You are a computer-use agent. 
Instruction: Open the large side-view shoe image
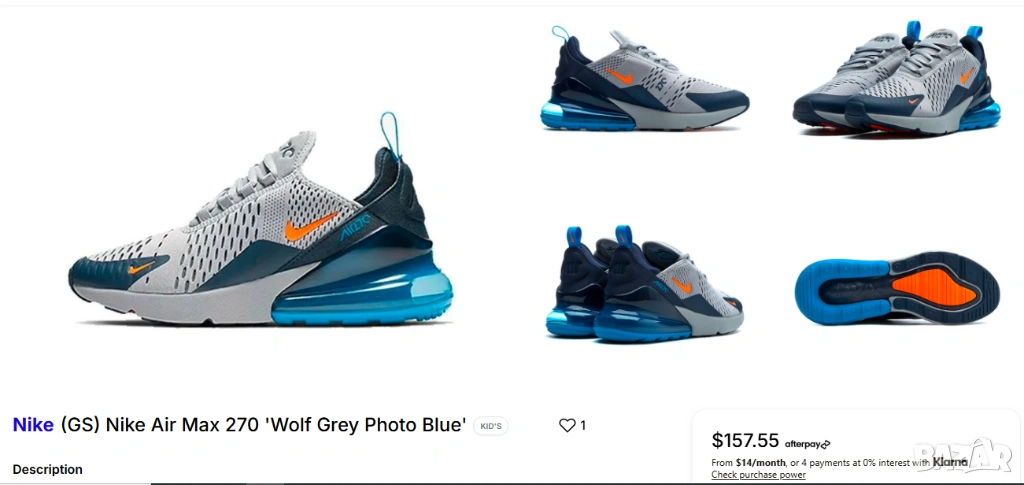pyautogui.click(x=260, y=219)
